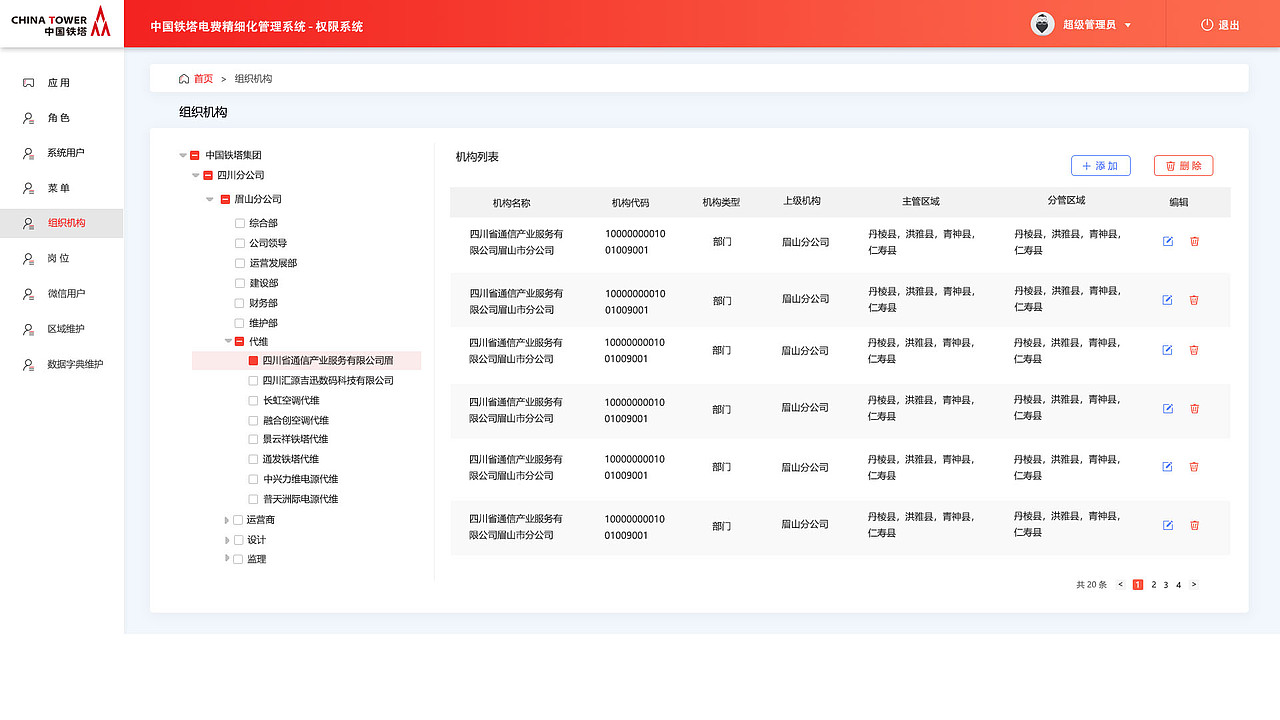Click the 菜单 sidebar icon
The image size is (1280, 720).
click(29, 188)
